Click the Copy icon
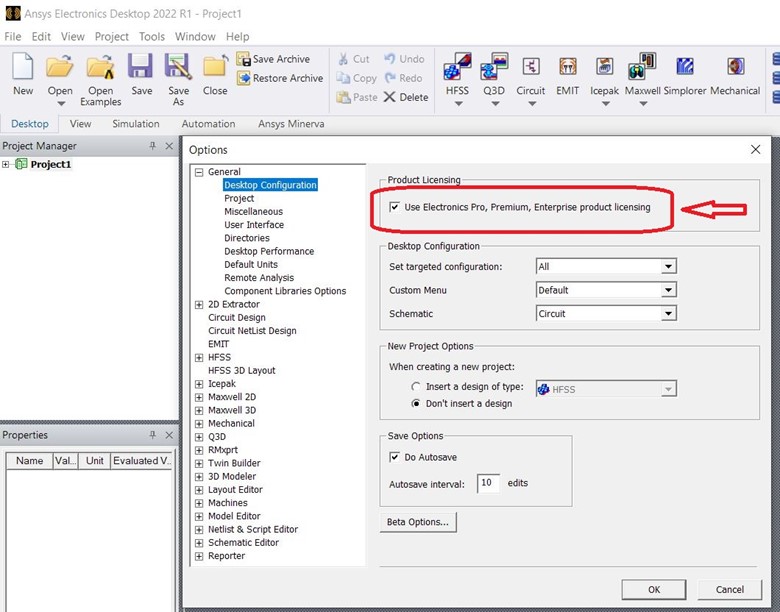Screen dimensions: 780x612 tap(343, 78)
